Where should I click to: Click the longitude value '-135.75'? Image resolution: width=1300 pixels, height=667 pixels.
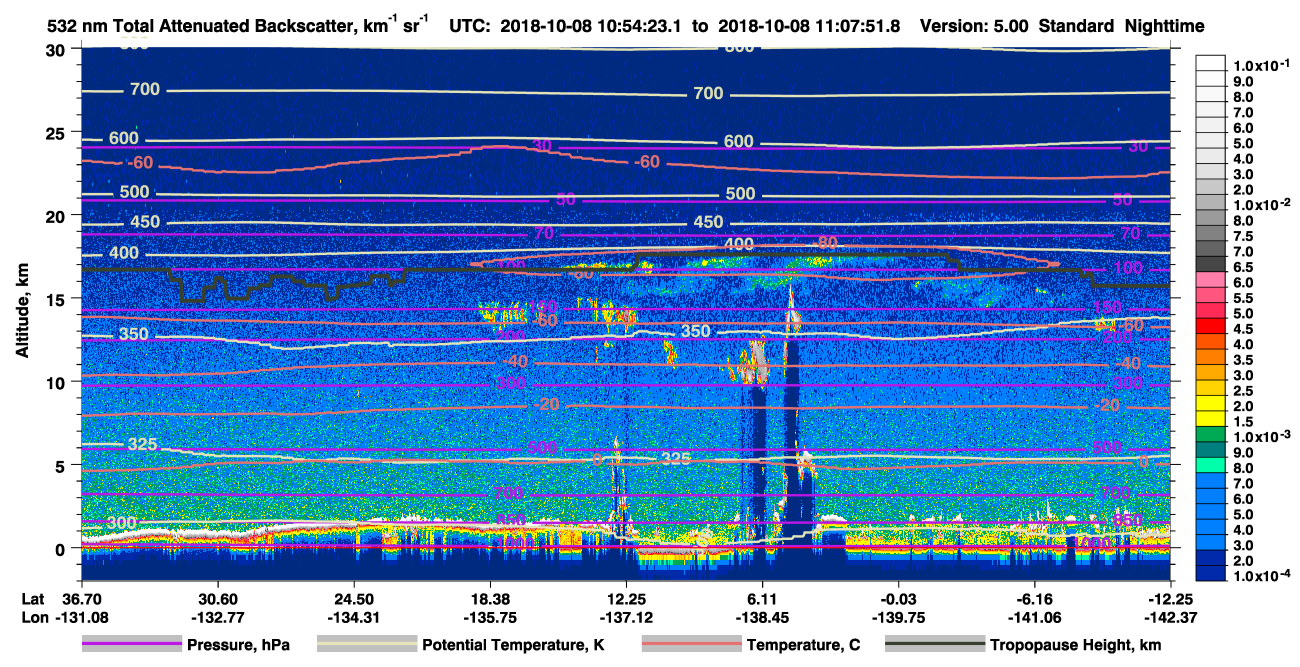[490, 618]
